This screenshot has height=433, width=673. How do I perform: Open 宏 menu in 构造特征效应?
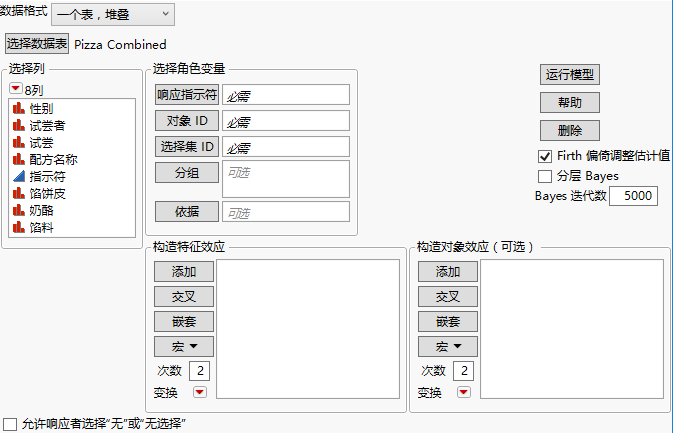tap(184, 346)
